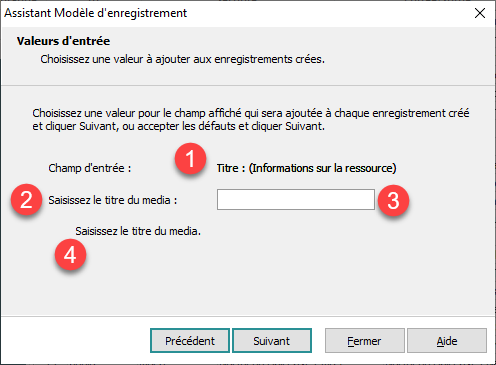Screen dimensions: 496x365
Task: Click the "Saisissez le titre du media :" field label
Action: (x=113, y=200)
